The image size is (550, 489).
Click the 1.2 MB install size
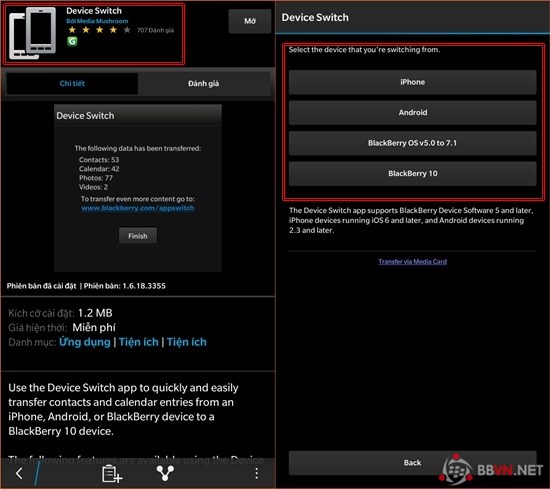pyautogui.click(x=95, y=313)
